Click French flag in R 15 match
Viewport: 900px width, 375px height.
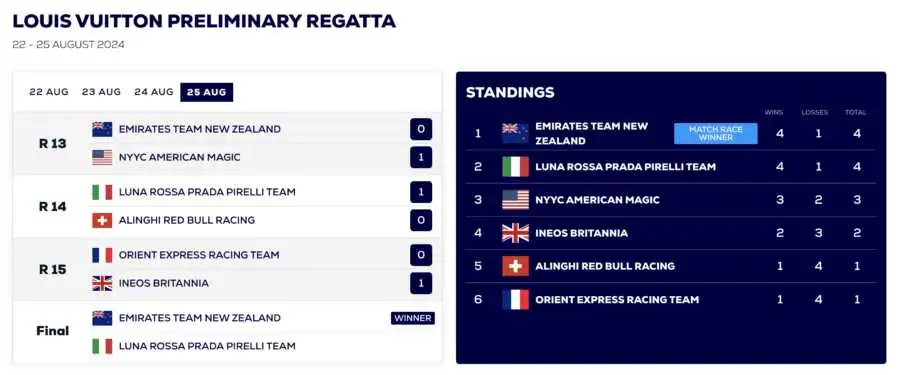pyautogui.click(x=102, y=255)
